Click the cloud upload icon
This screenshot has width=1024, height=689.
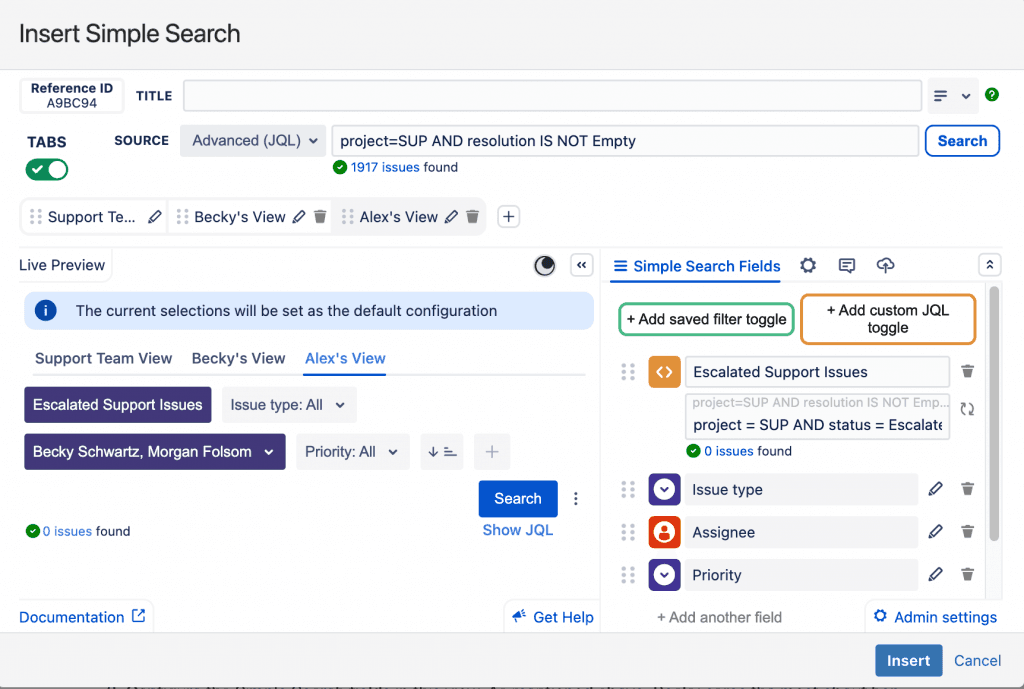coord(885,265)
